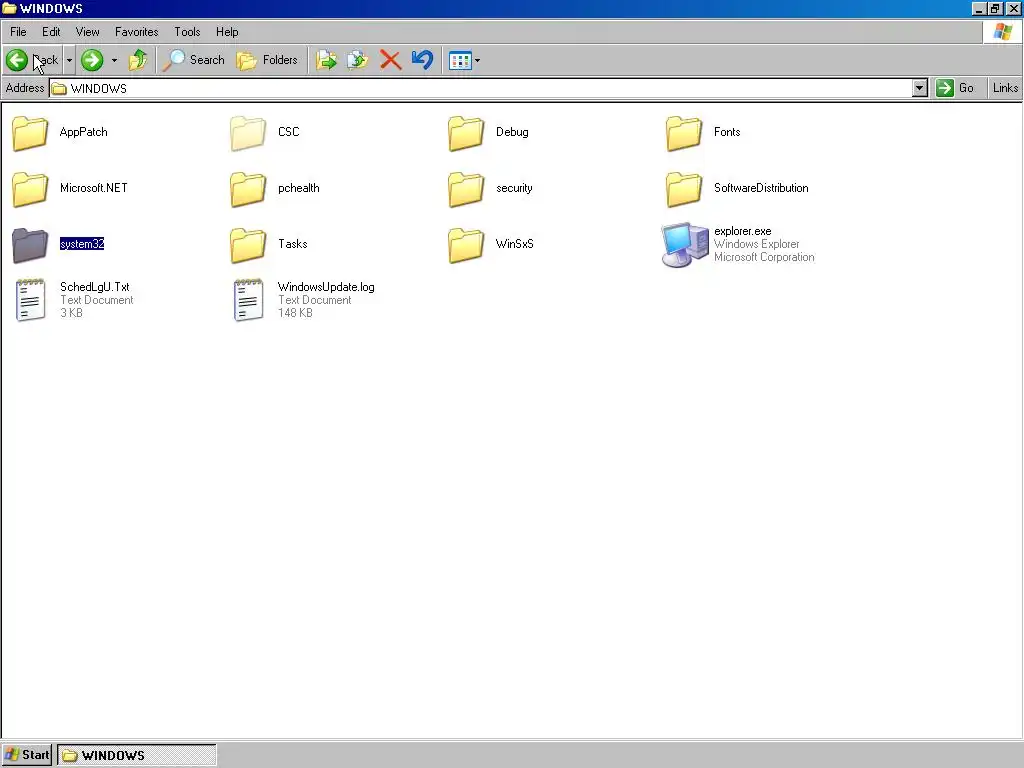Click the SoftwareDistribution folder name

point(761,187)
